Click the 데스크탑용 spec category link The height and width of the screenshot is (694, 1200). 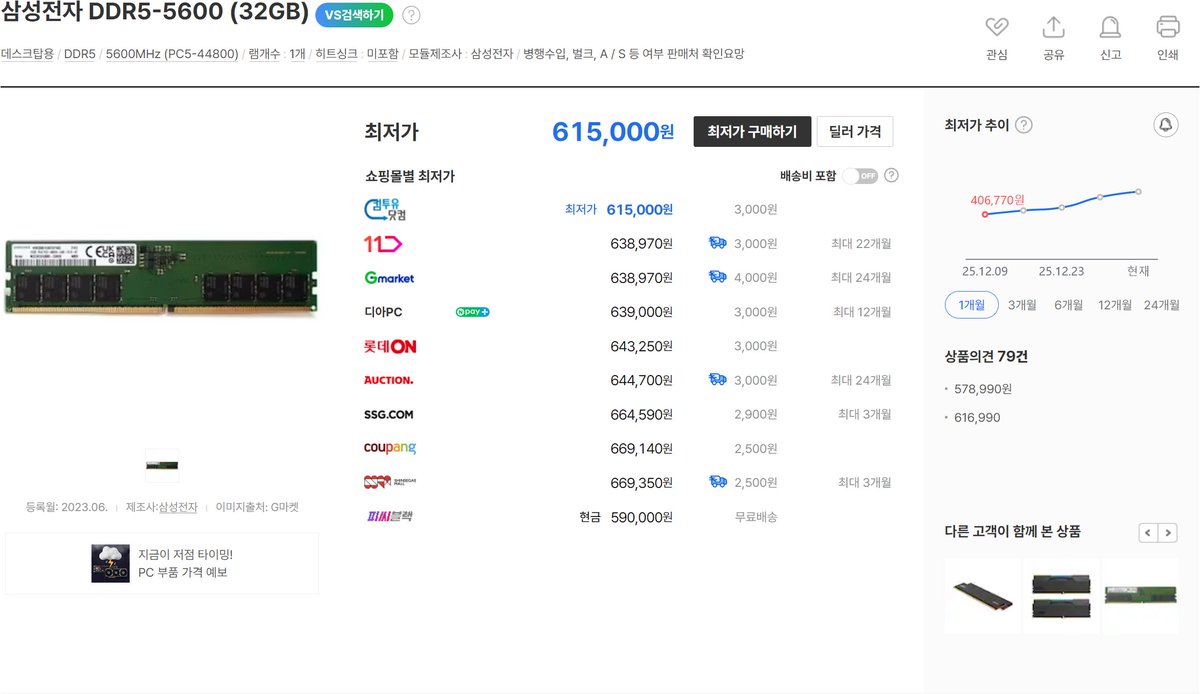click(27, 54)
